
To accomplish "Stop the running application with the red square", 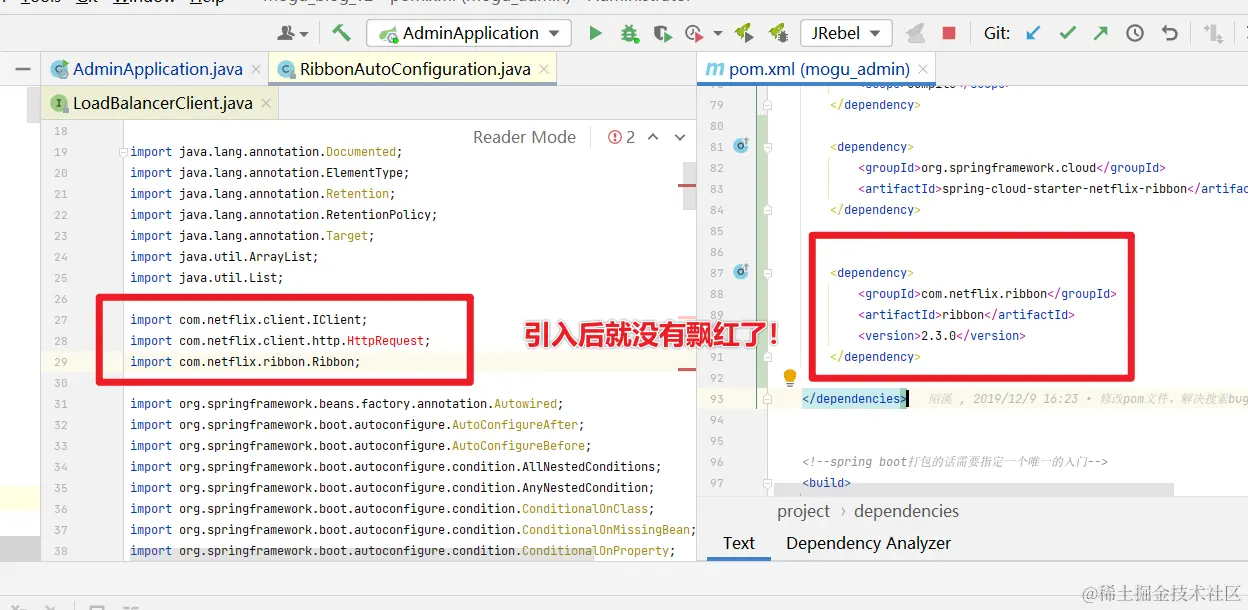I will 949,33.
